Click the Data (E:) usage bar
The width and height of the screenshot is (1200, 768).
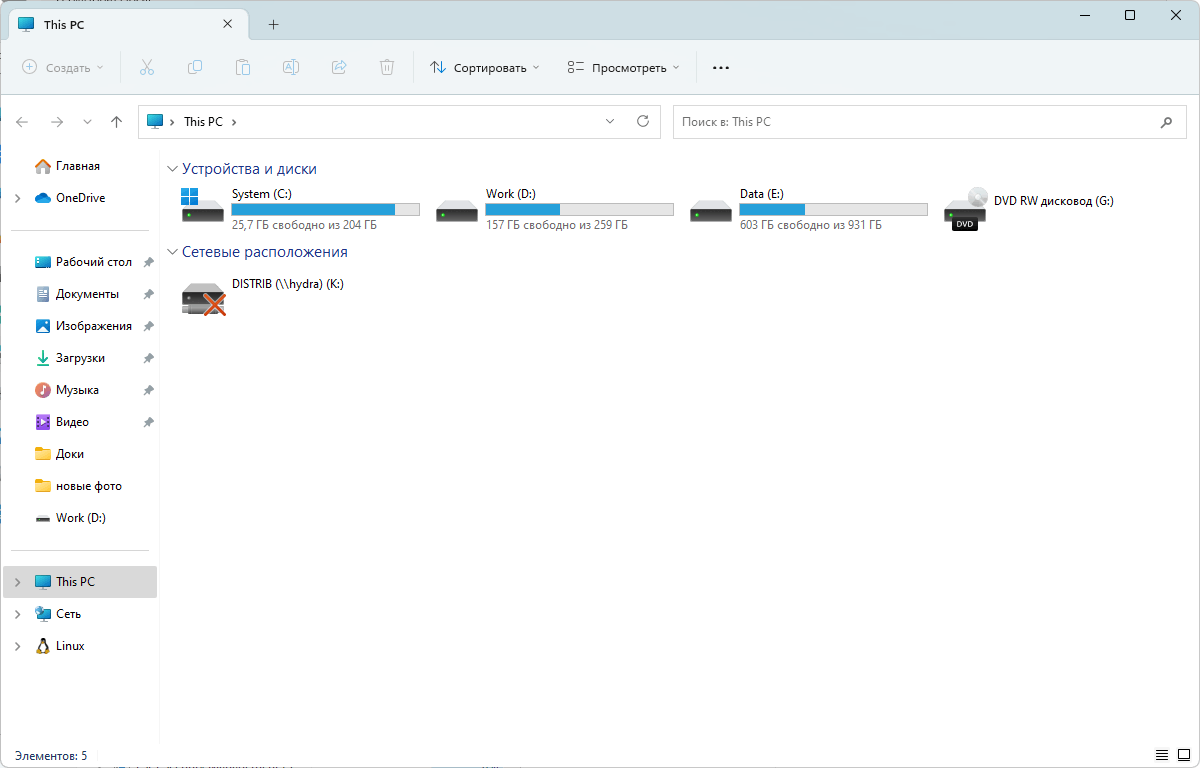click(x=834, y=210)
